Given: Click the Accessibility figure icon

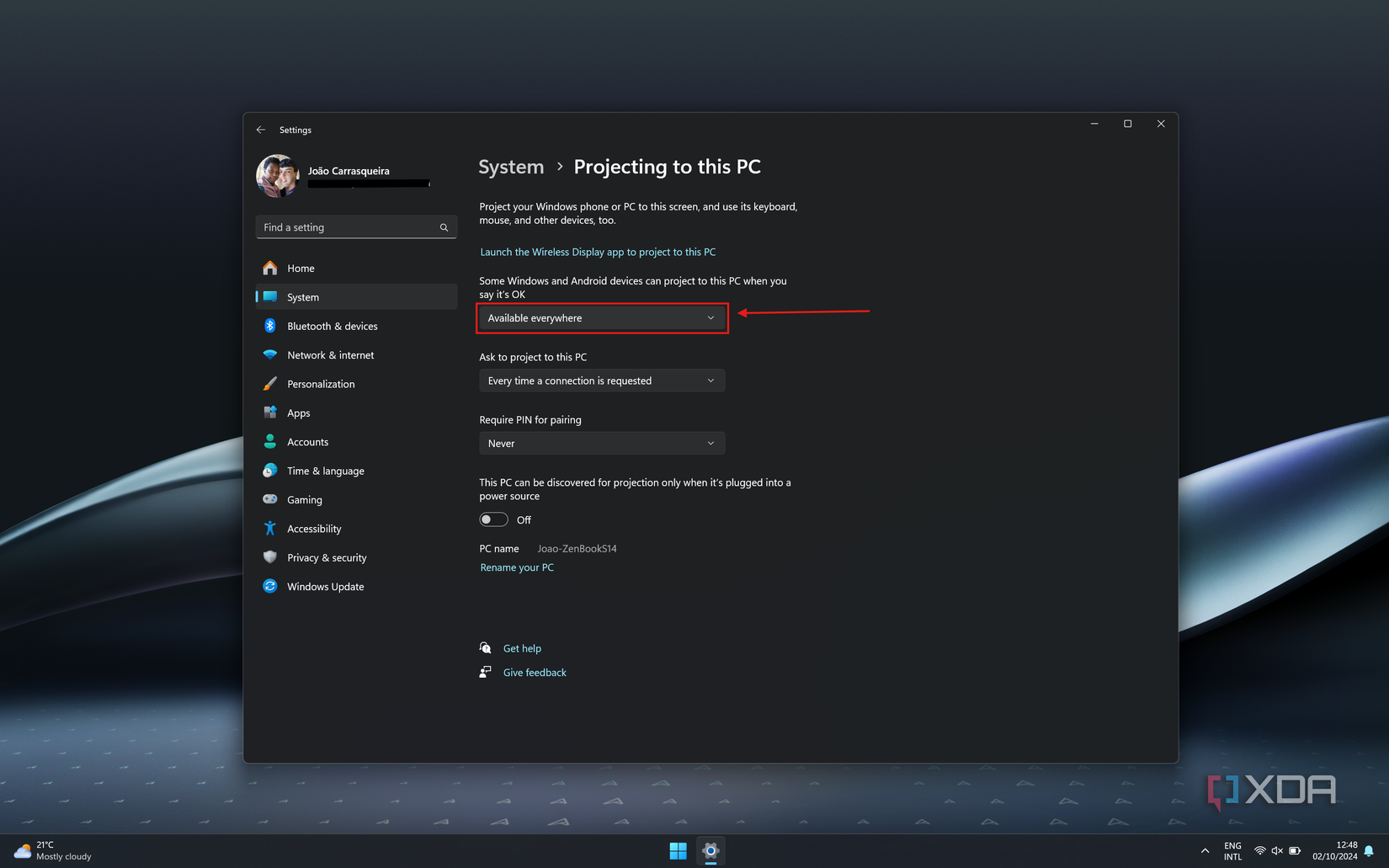Looking at the screenshot, I should (x=269, y=529).
